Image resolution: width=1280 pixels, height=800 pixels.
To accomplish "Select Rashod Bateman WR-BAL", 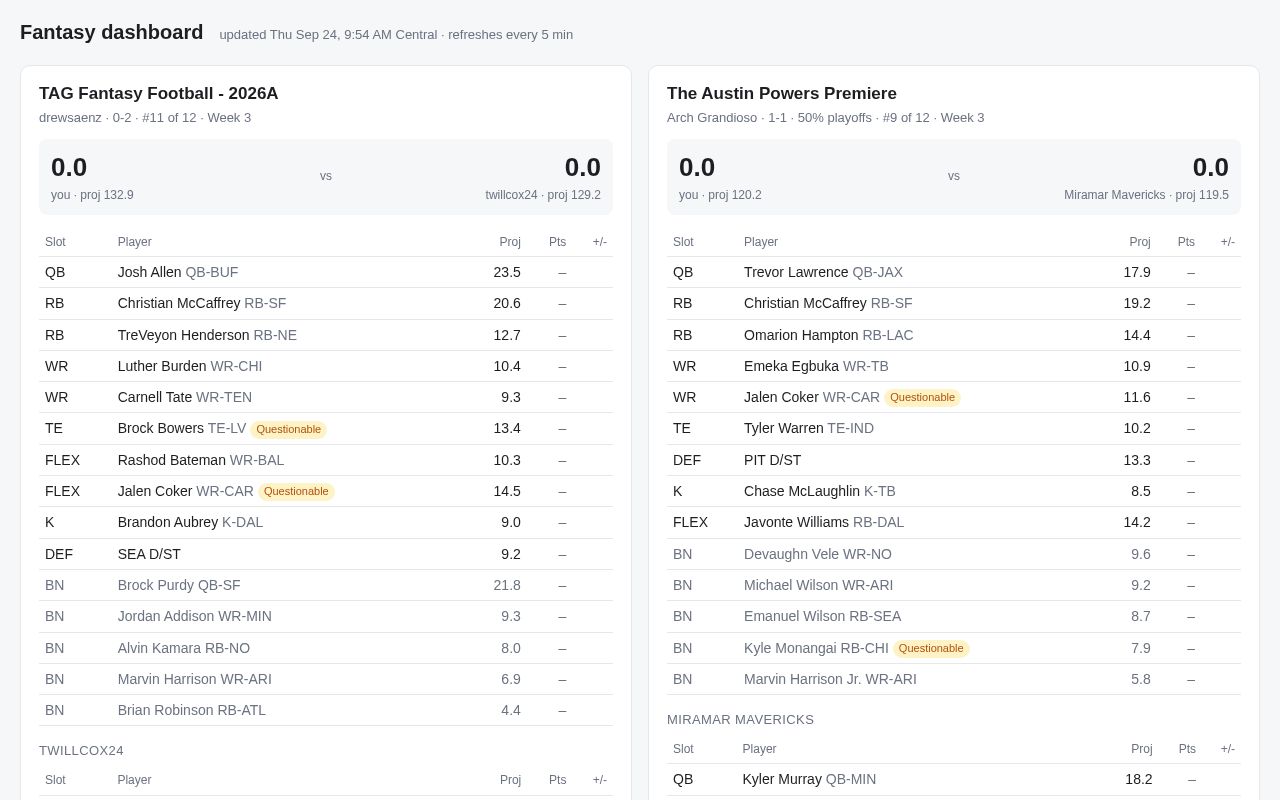I will click(x=201, y=460).
